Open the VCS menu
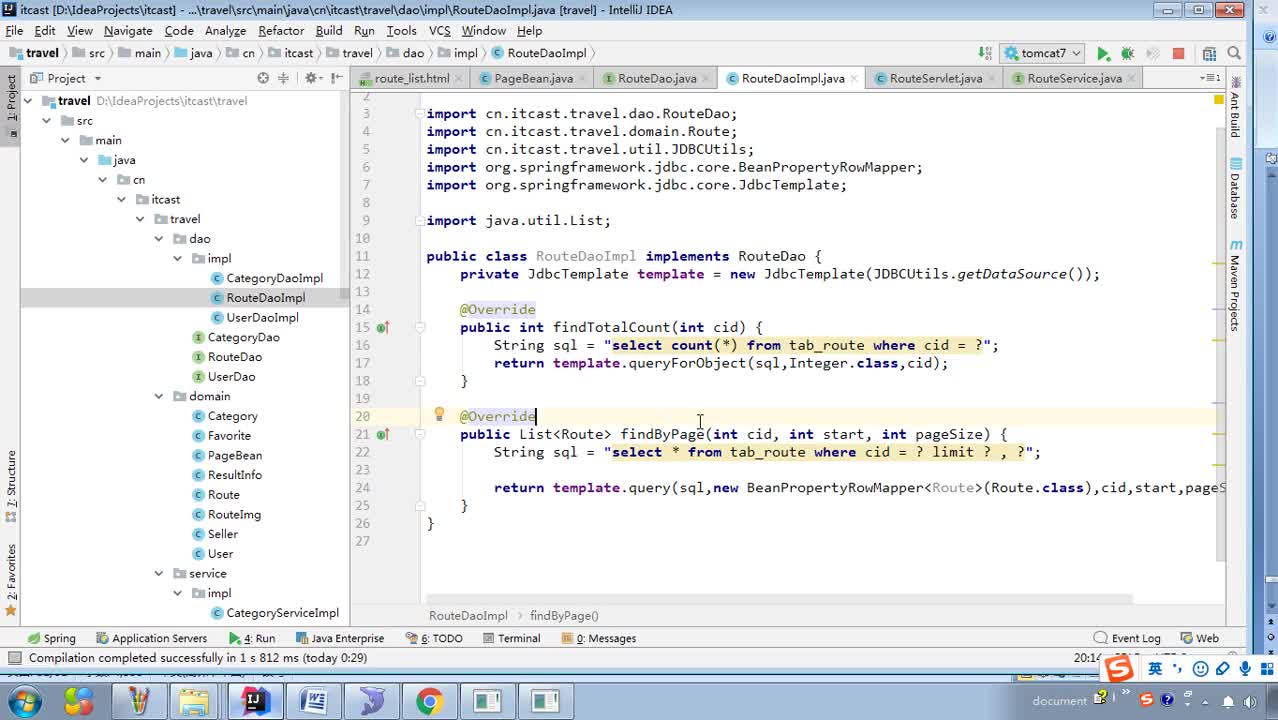1278x720 pixels. point(440,31)
